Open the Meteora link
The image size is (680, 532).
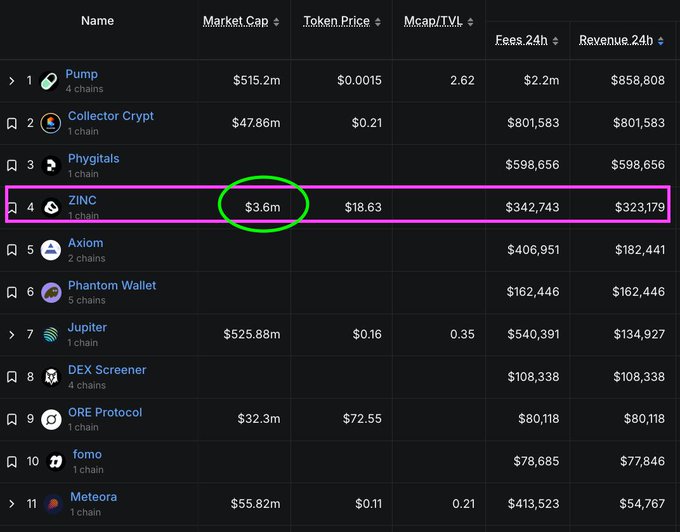[94, 497]
